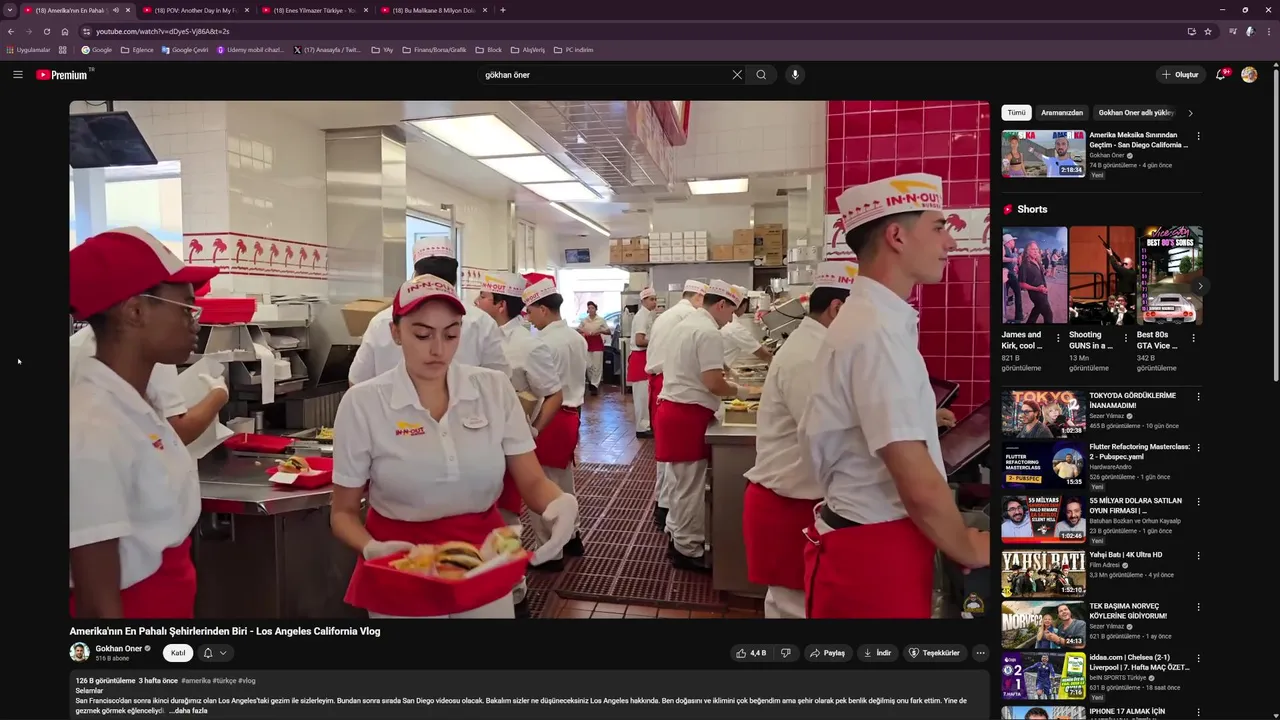This screenshot has height=720, width=1280.
Task: Open site information icon in address bar
Action: coord(87,31)
